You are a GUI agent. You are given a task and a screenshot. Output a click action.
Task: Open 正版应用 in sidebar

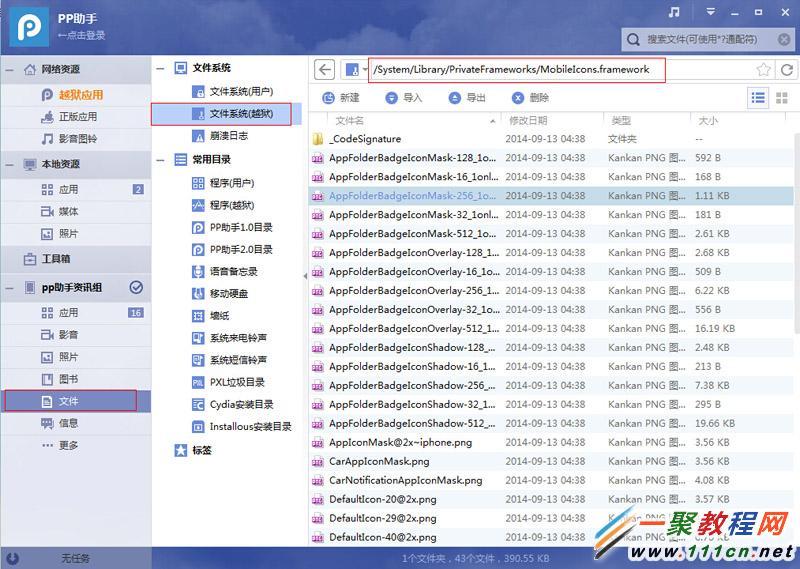[x=78, y=117]
